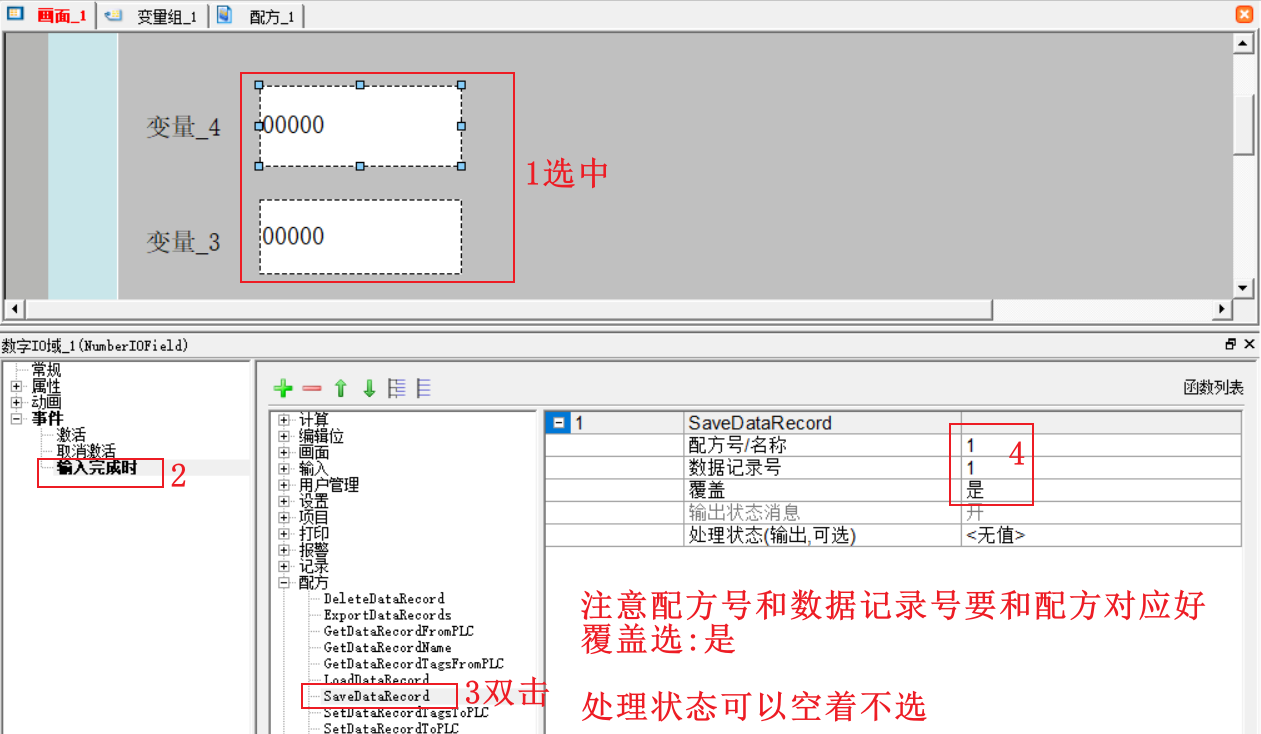The image size is (1261, 734).
Task: Click the 配方_1 tab recipe icon
Action: coord(225,15)
